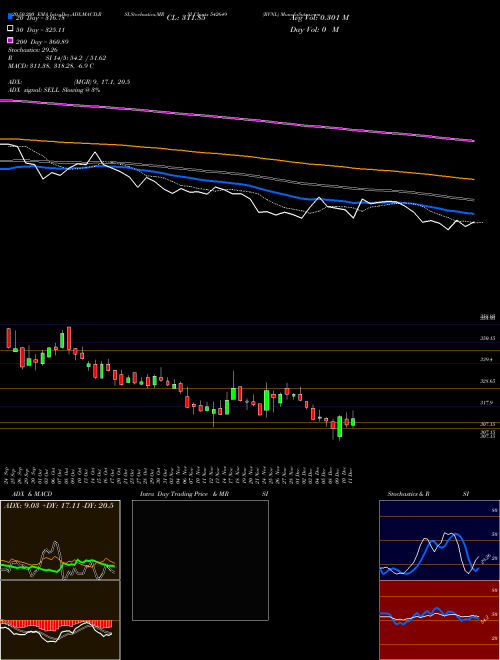The height and width of the screenshot is (660, 500).
Task: Click the ADX 9.03 +DY 17.11 header
Action: (59, 506)
